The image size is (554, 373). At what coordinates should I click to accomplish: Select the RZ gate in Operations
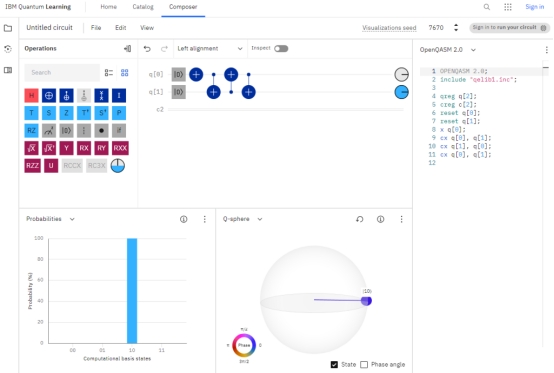pos(31,130)
